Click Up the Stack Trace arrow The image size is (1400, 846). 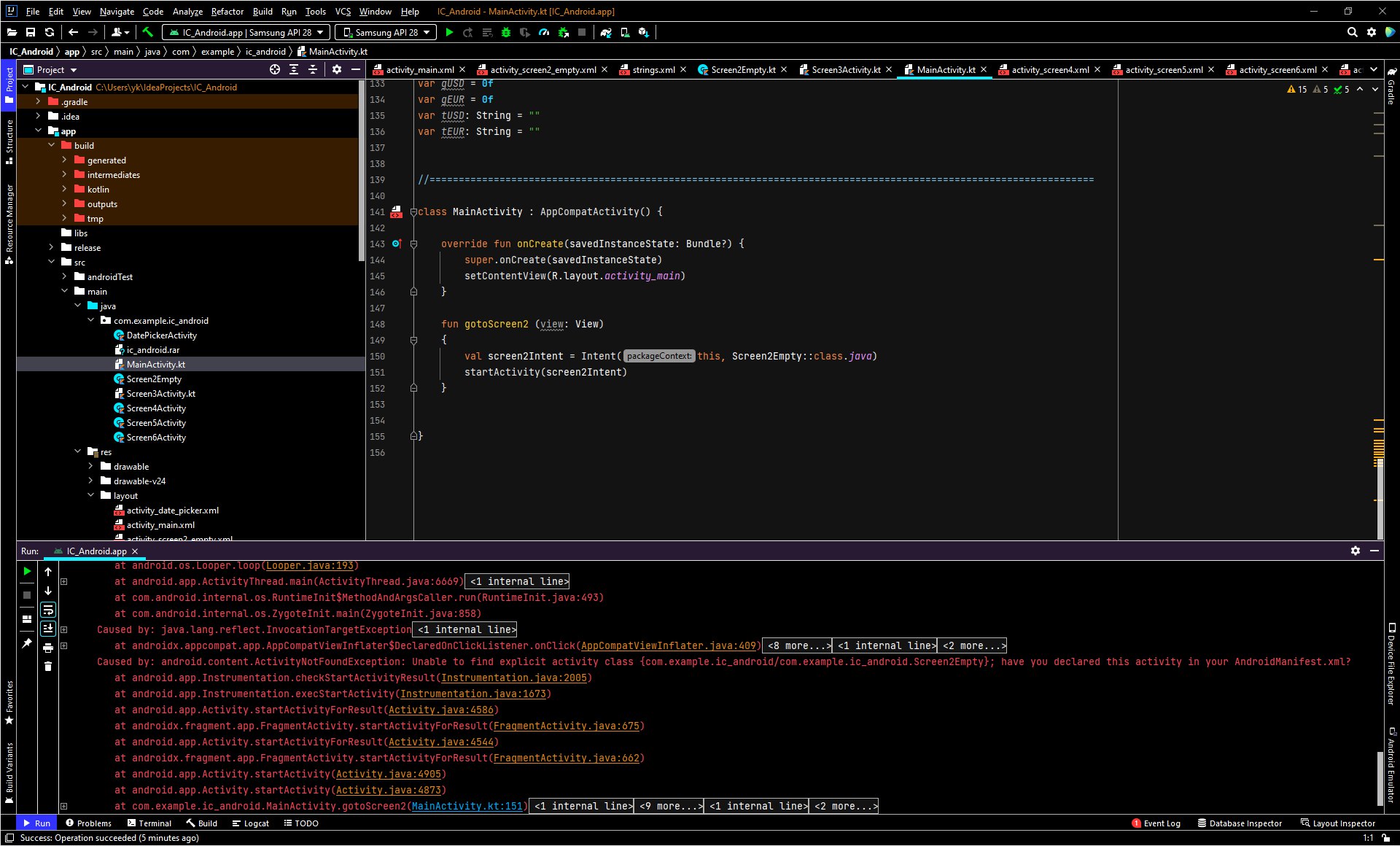click(48, 572)
